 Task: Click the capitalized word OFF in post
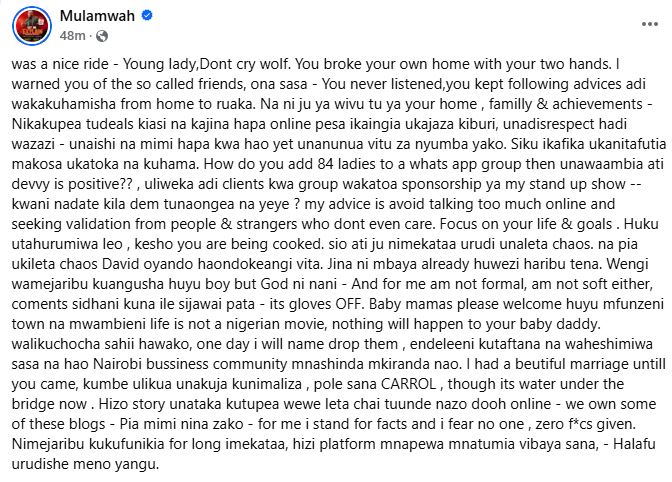point(350,304)
